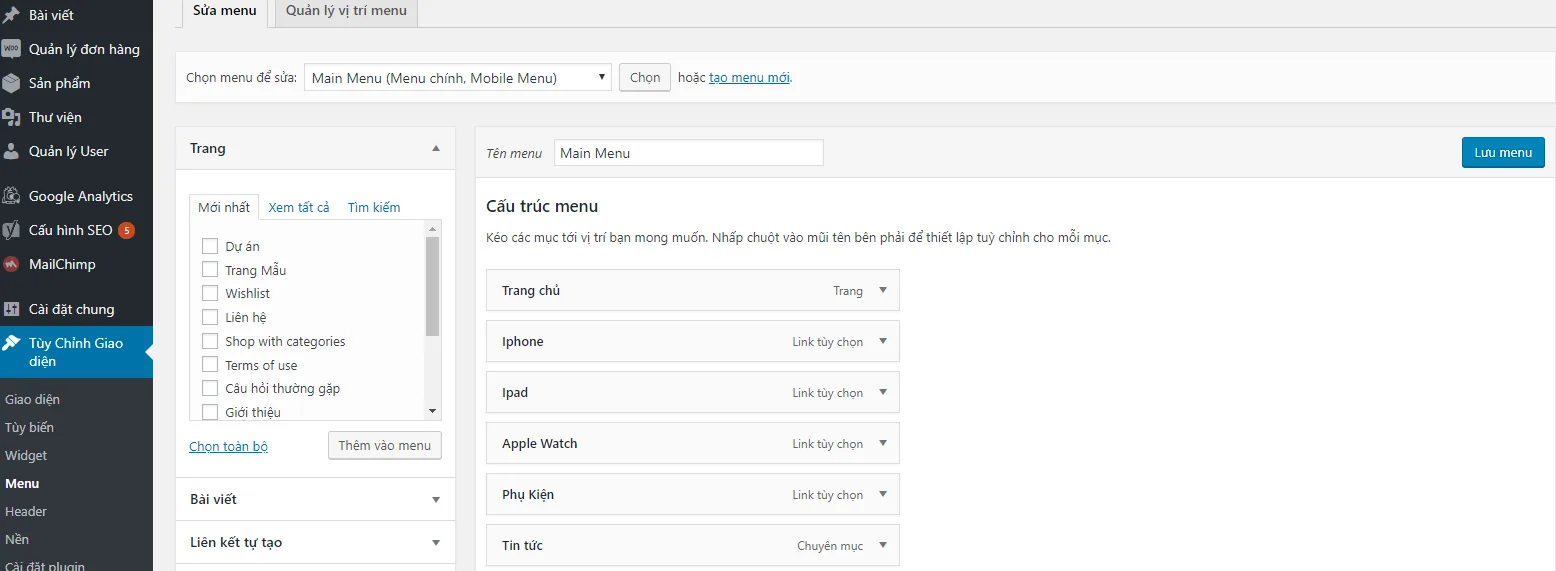Open the Xem tất cả tab
Viewport: 1556px width, 571px height.
pos(298,207)
